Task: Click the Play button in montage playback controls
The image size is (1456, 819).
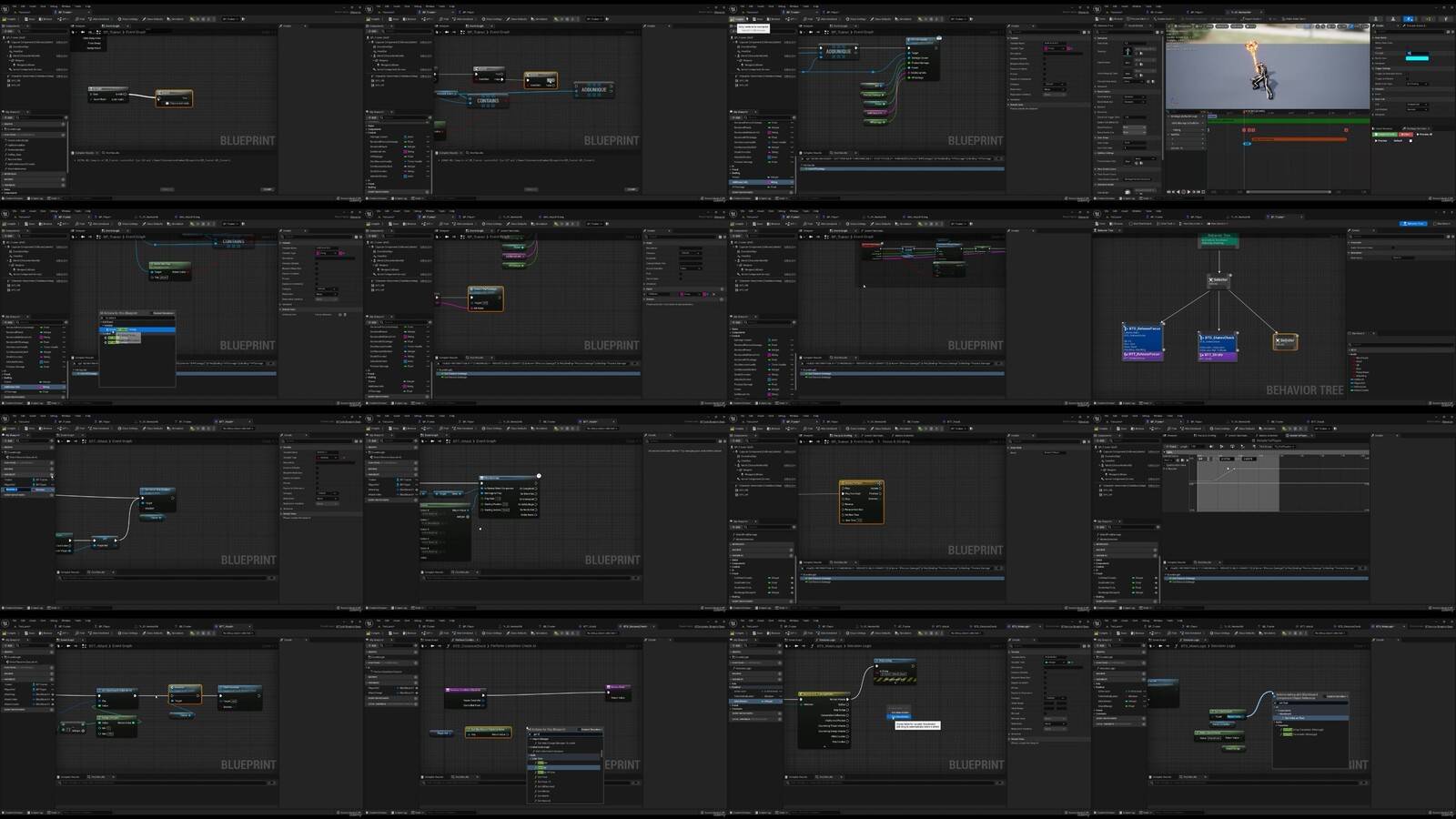Action: 1188,192
